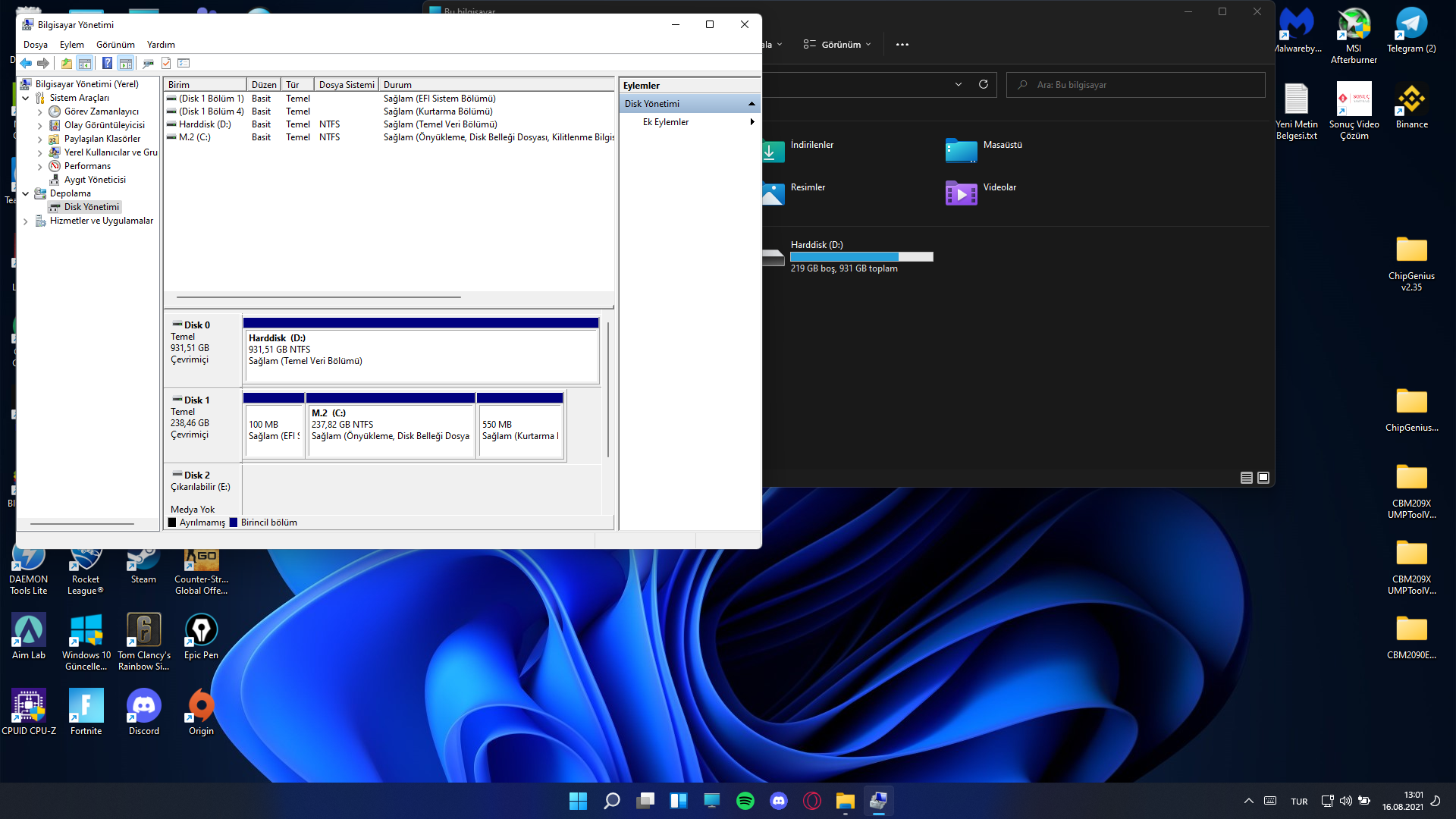Click the Durum column header
This screenshot has width=1456, height=819.
pyautogui.click(x=397, y=85)
